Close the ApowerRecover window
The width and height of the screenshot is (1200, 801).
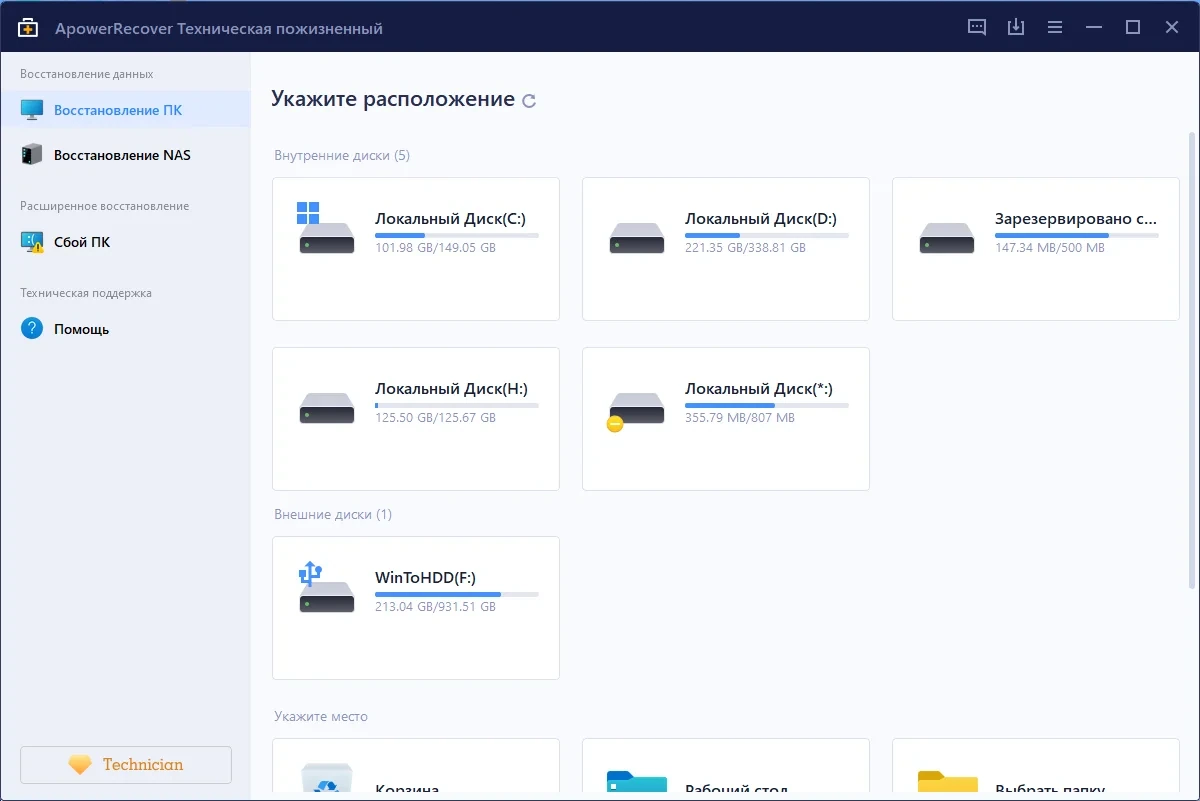point(1172,28)
